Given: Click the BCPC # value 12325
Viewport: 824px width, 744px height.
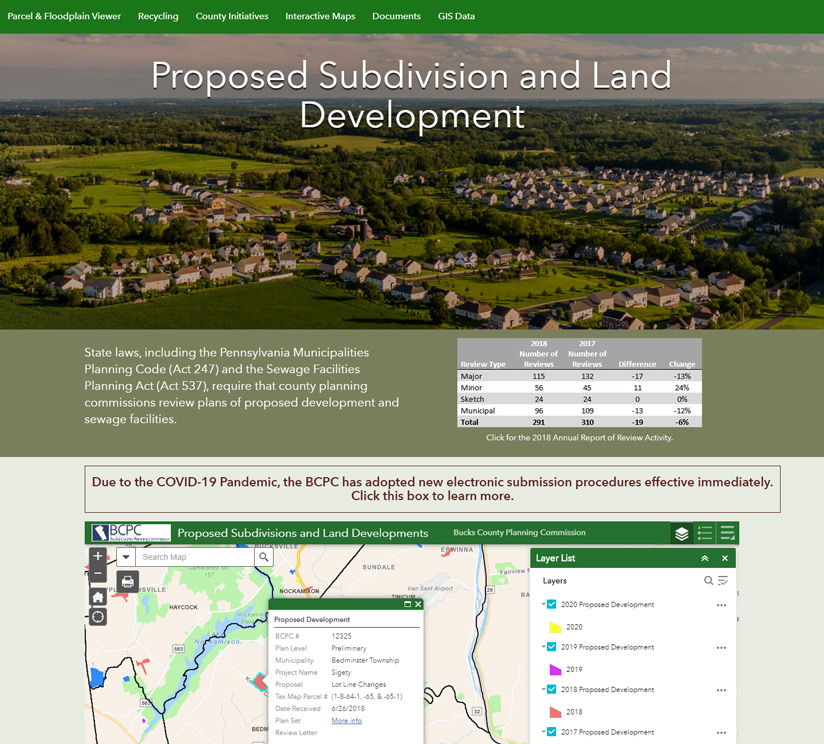Looking at the screenshot, I should [341, 636].
